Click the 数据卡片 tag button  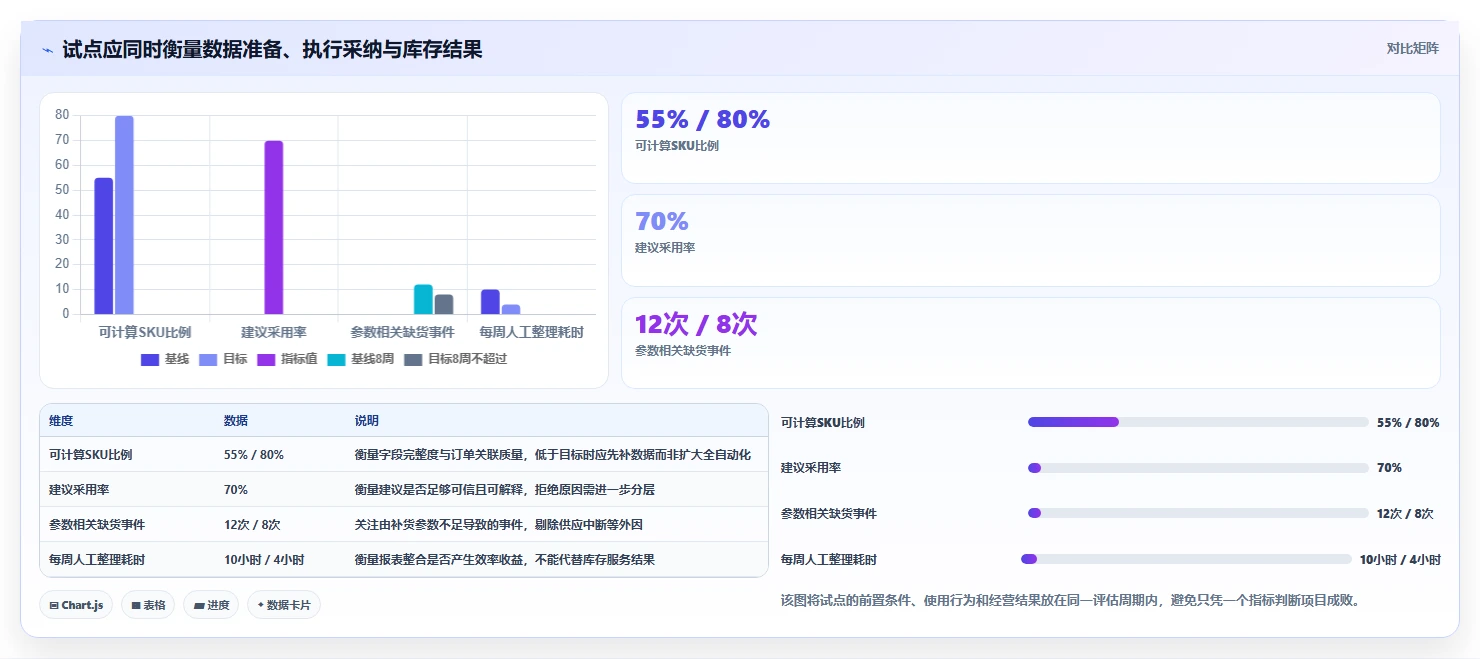click(x=284, y=605)
